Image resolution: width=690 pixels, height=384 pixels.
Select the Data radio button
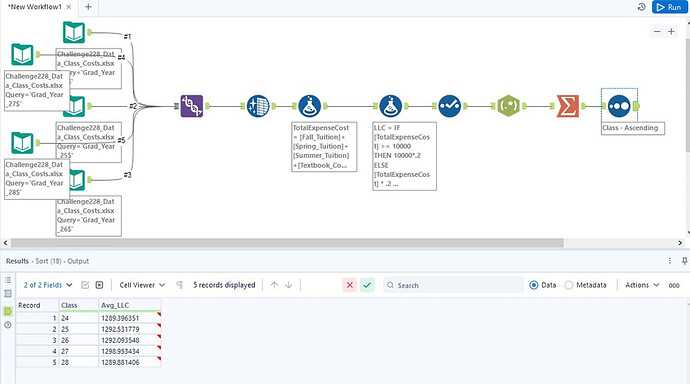point(534,285)
